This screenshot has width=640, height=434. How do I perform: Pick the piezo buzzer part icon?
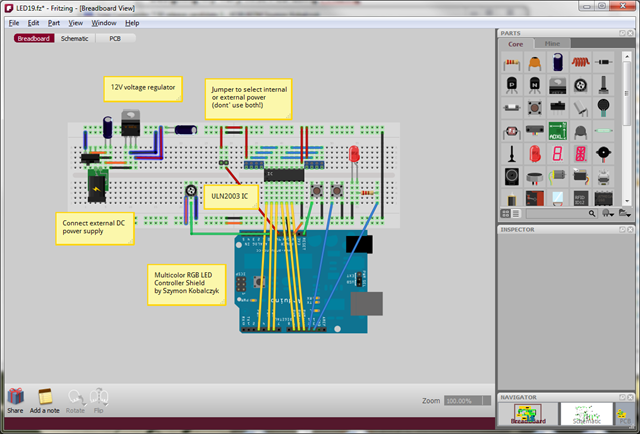(603, 153)
